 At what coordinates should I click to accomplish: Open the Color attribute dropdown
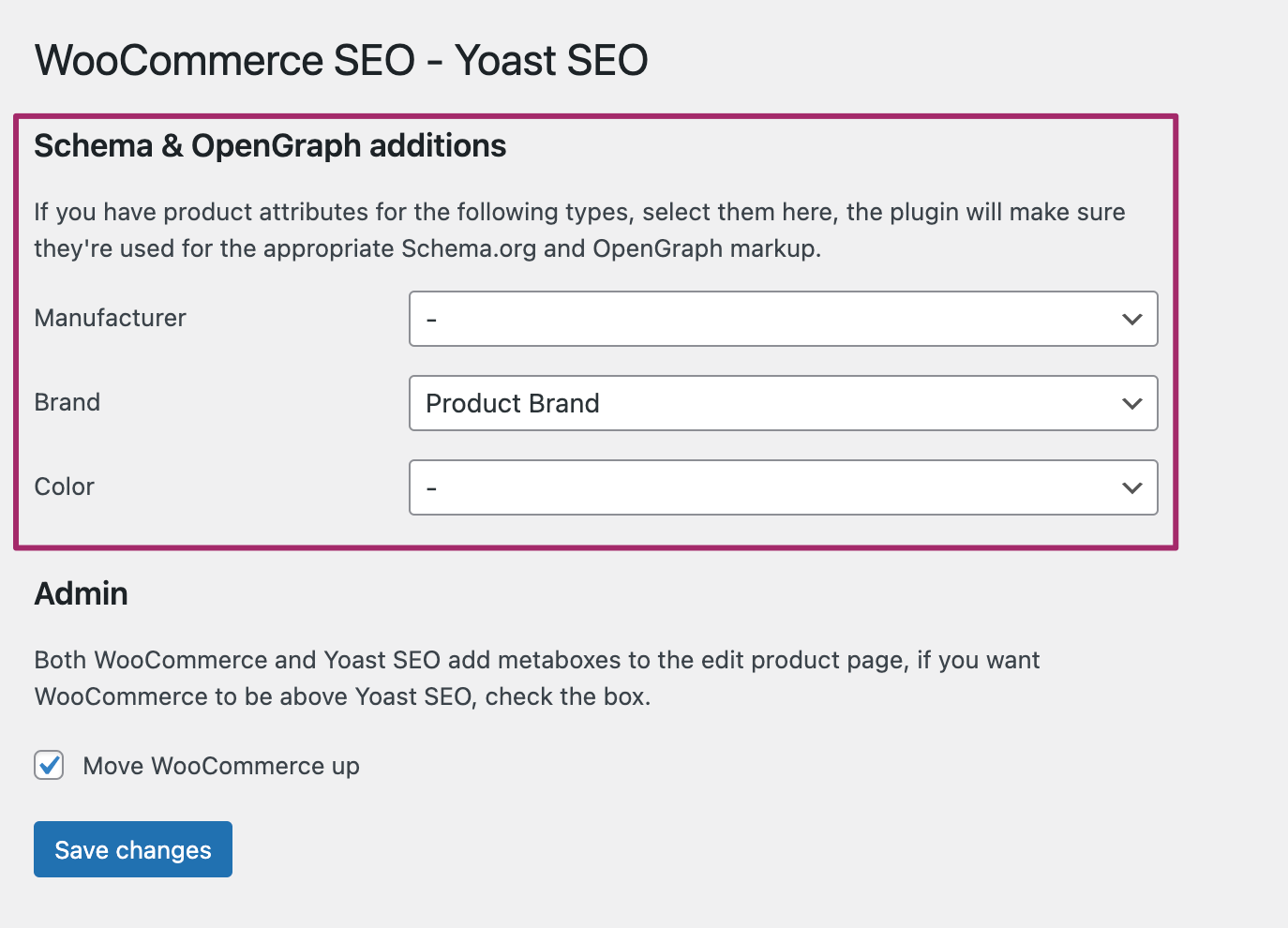pos(784,487)
